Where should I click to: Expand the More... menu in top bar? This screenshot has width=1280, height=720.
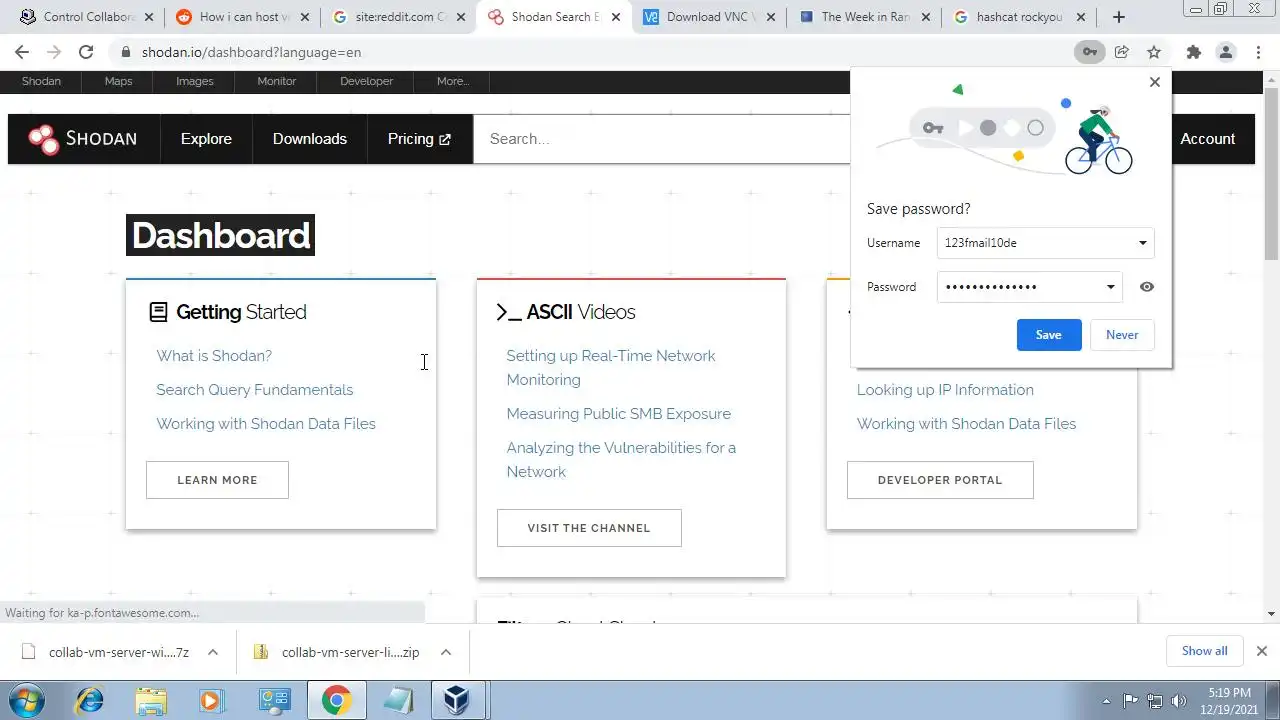(453, 81)
